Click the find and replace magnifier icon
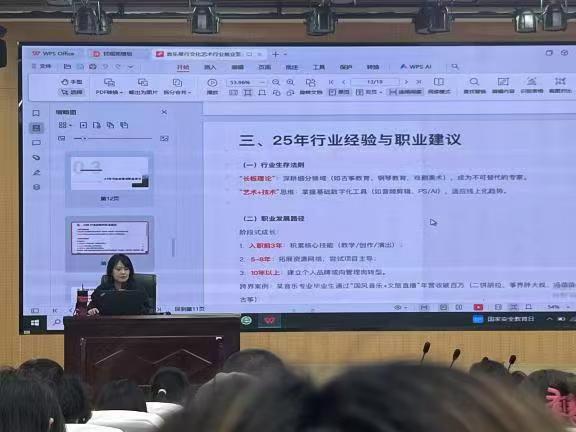The width and height of the screenshot is (576, 432). point(474,82)
